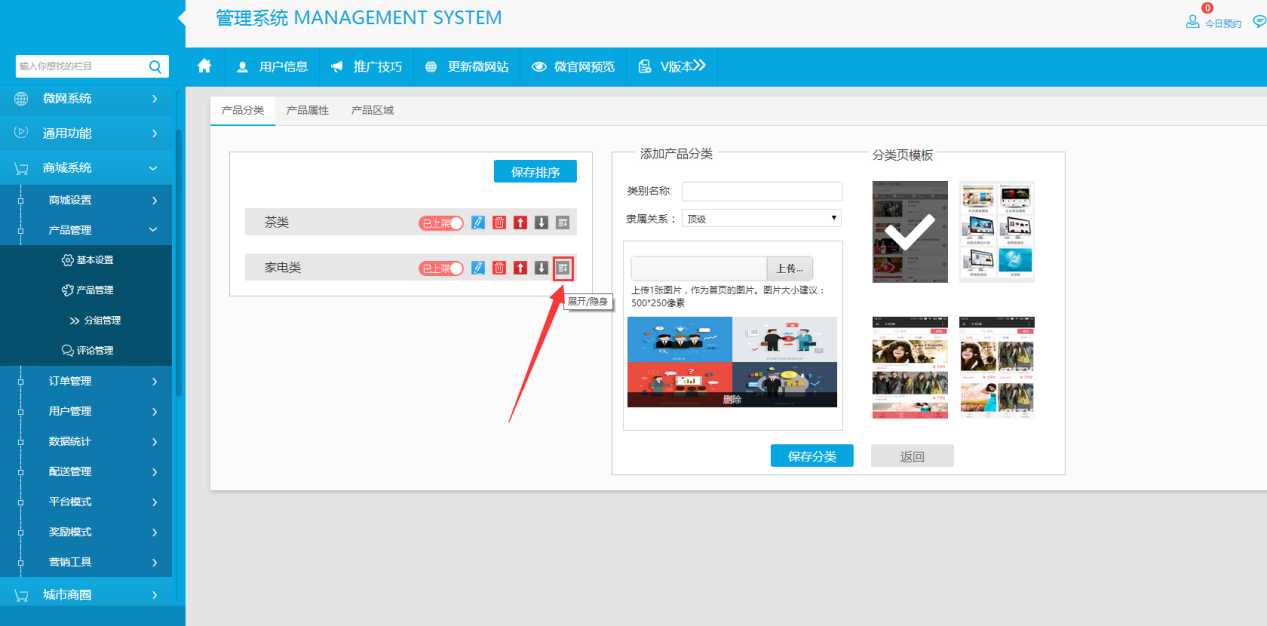The width and height of the screenshot is (1267, 626).
Task: Select the checked first category page template
Action: coord(909,231)
